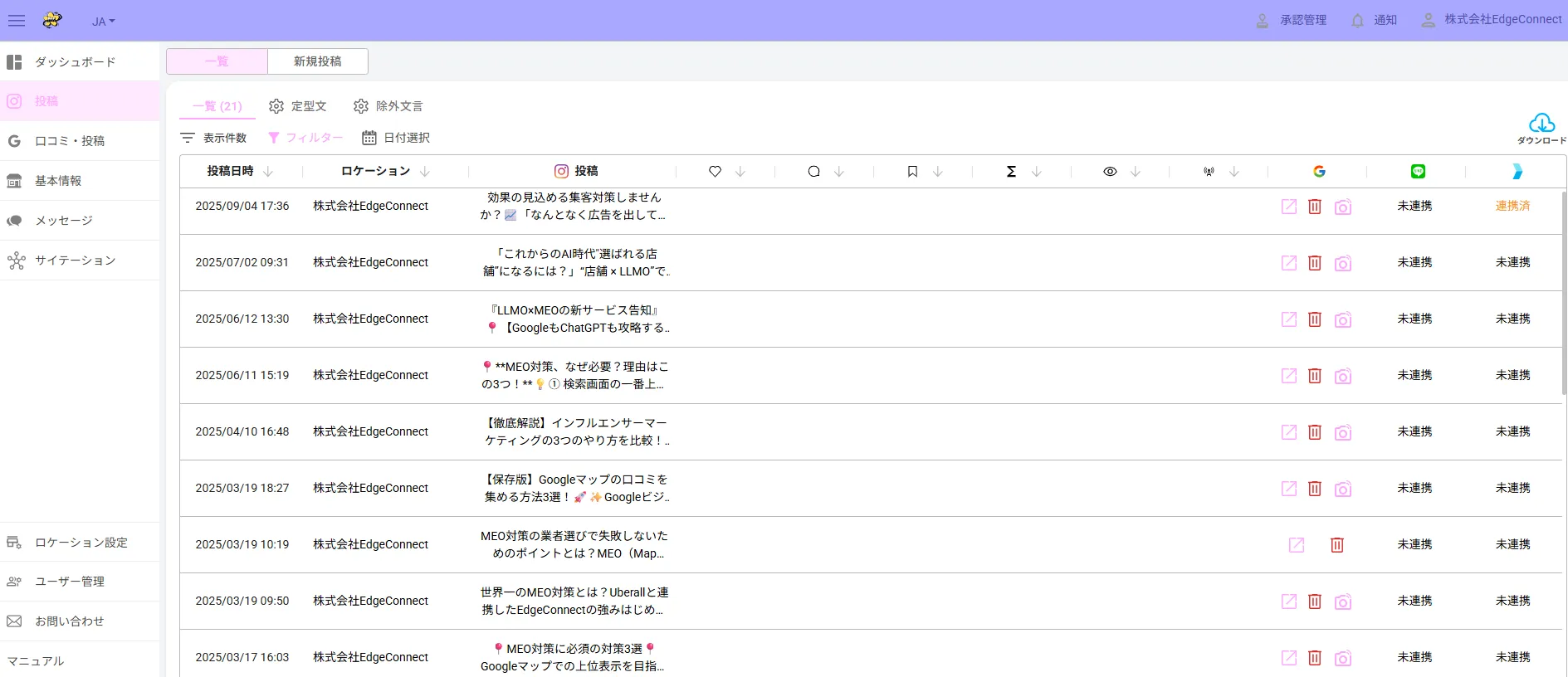Screen dimensions: 1568x677
Task: Switch to the 新規投稿 tab
Action: [317, 61]
